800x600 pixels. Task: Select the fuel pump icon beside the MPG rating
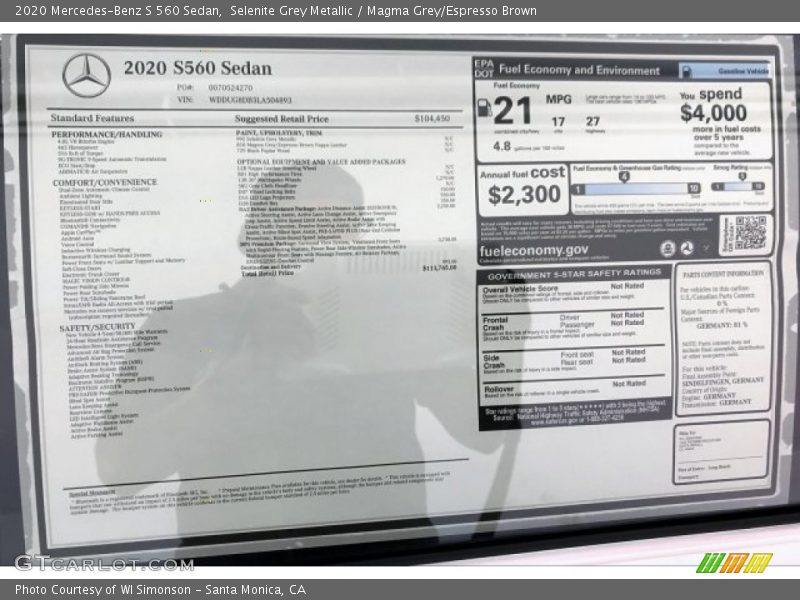(x=484, y=107)
